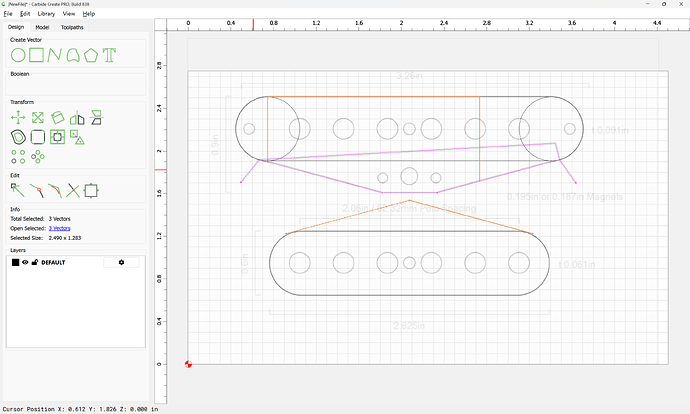The image size is (690, 414).
Task: Click the '0.9in' vertical dimension label
Action: coord(215,144)
